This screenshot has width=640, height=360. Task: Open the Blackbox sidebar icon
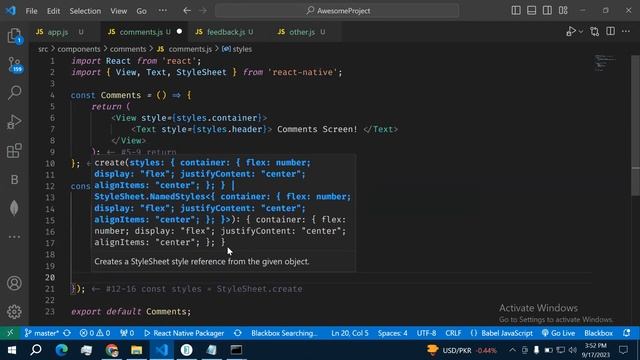(x=14, y=180)
